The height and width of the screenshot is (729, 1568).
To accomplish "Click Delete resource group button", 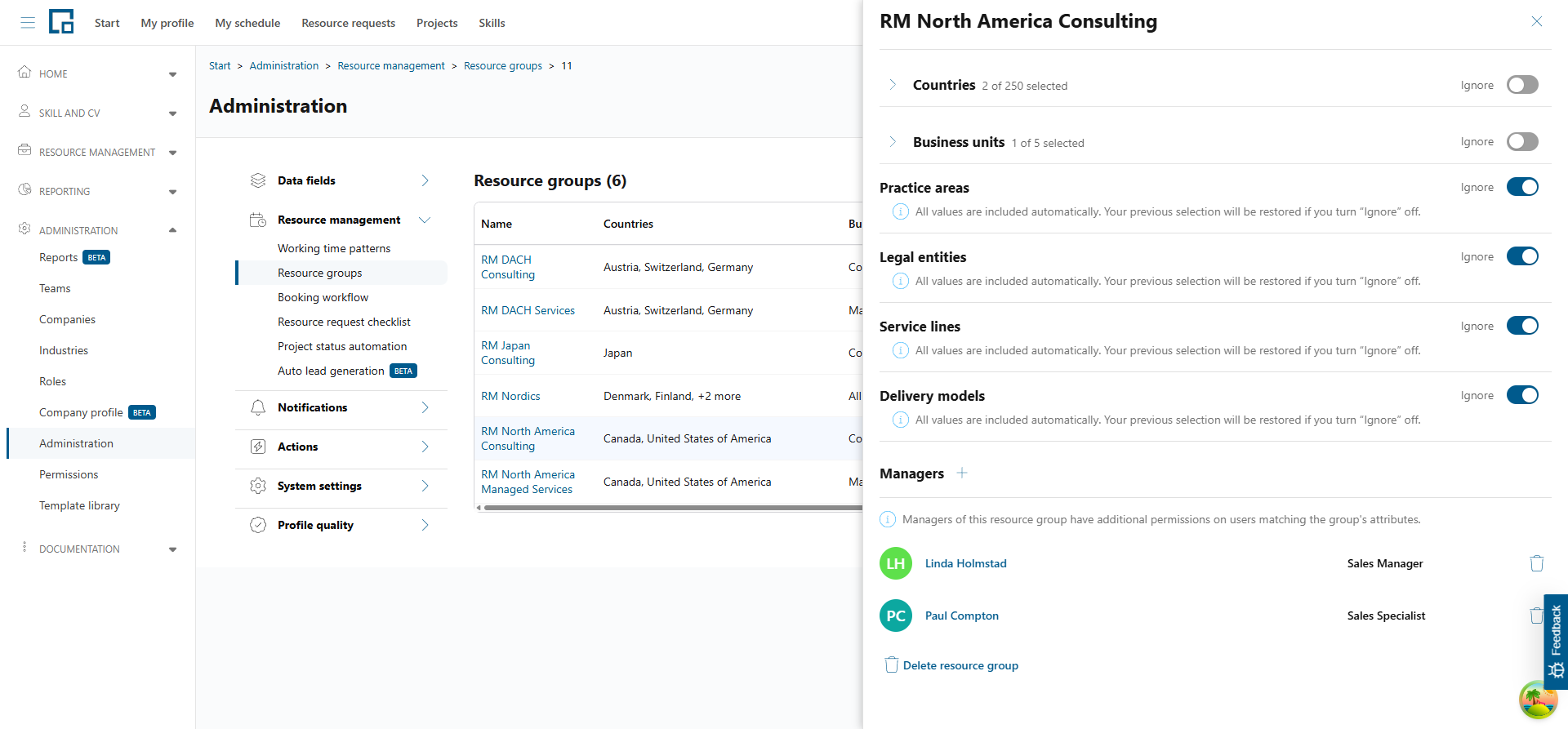I will [x=951, y=665].
